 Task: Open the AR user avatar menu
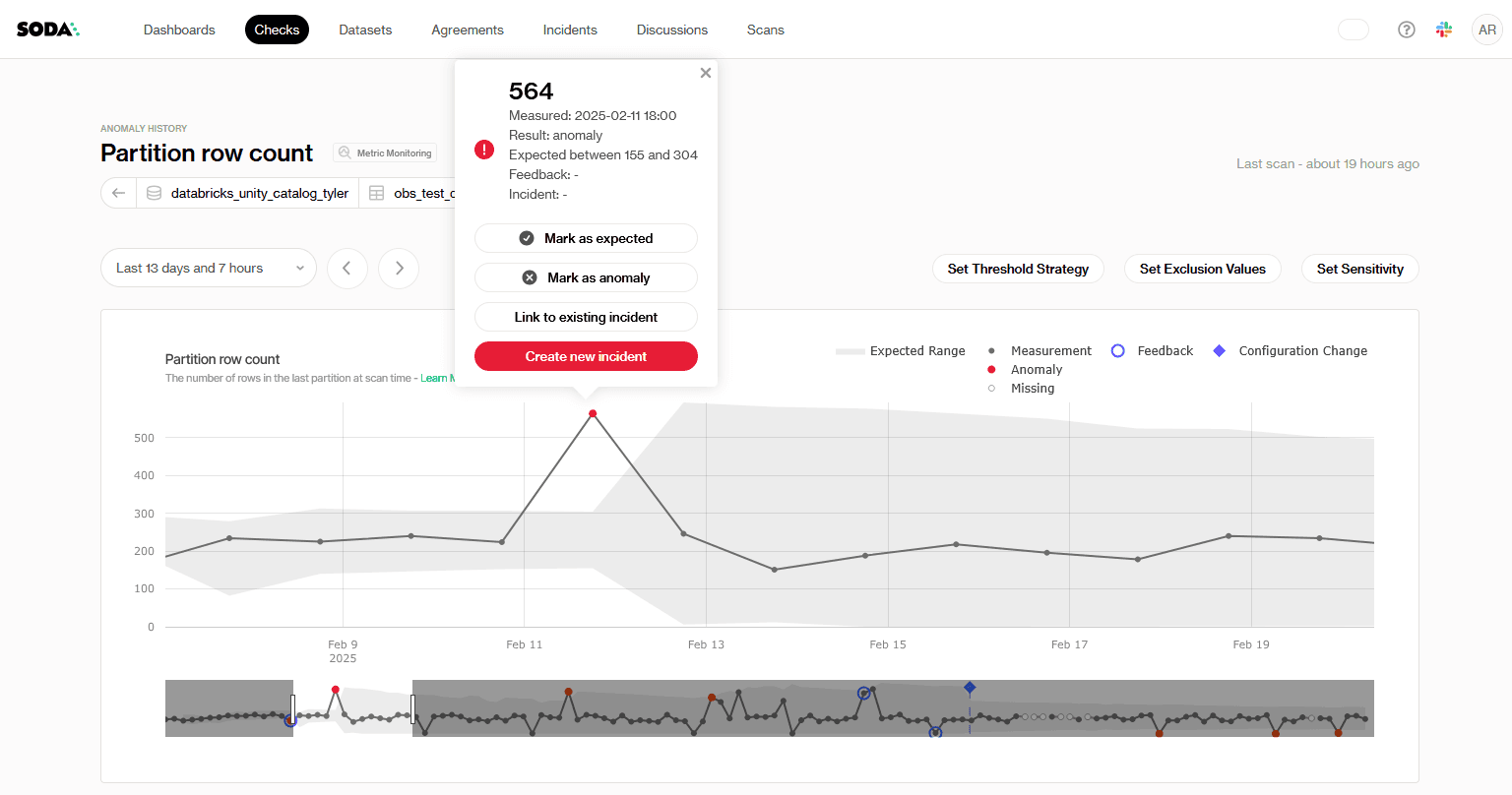click(1486, 29)
